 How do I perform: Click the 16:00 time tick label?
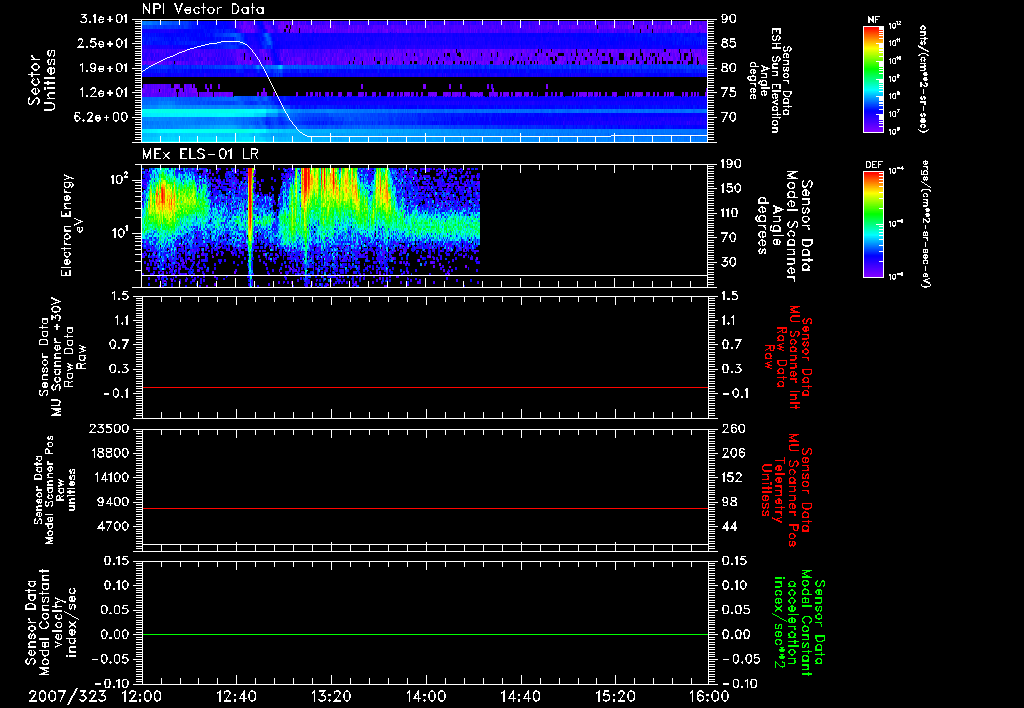pyautogui.click(x=709, y=696)
